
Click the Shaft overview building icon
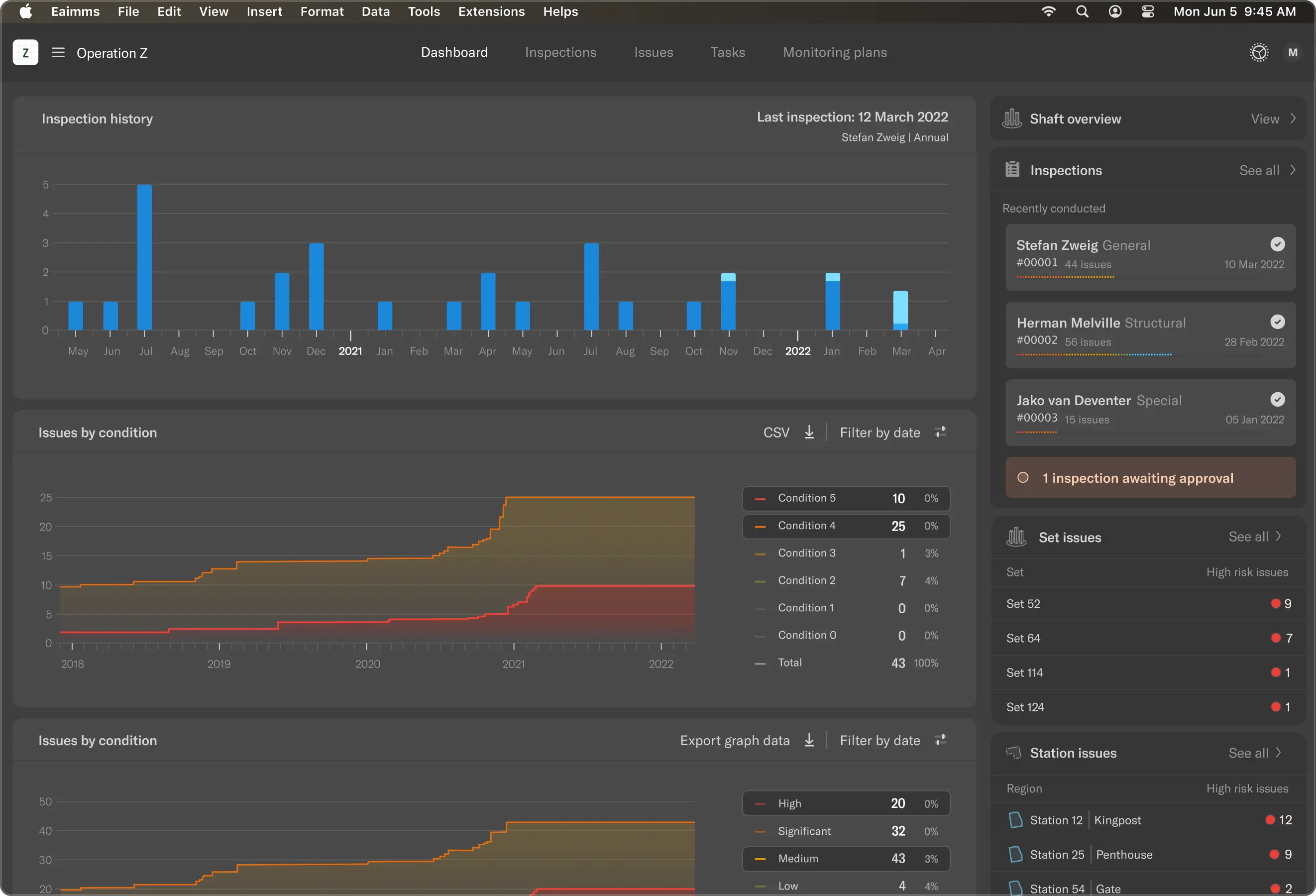(x=1011, y=119)
